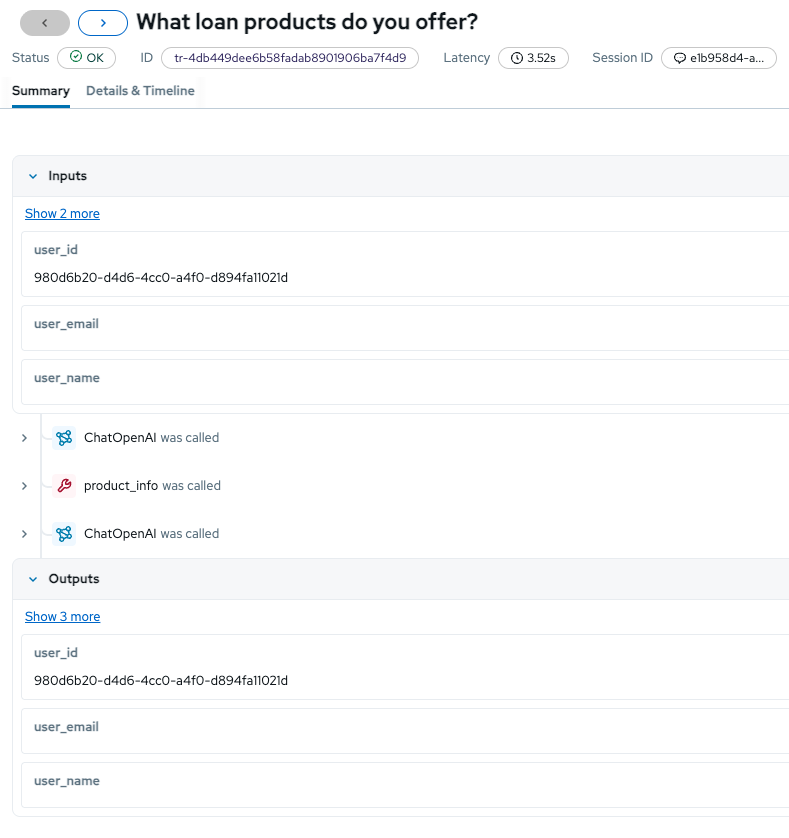Collapse the Outputs section

[x=32, y=579]
